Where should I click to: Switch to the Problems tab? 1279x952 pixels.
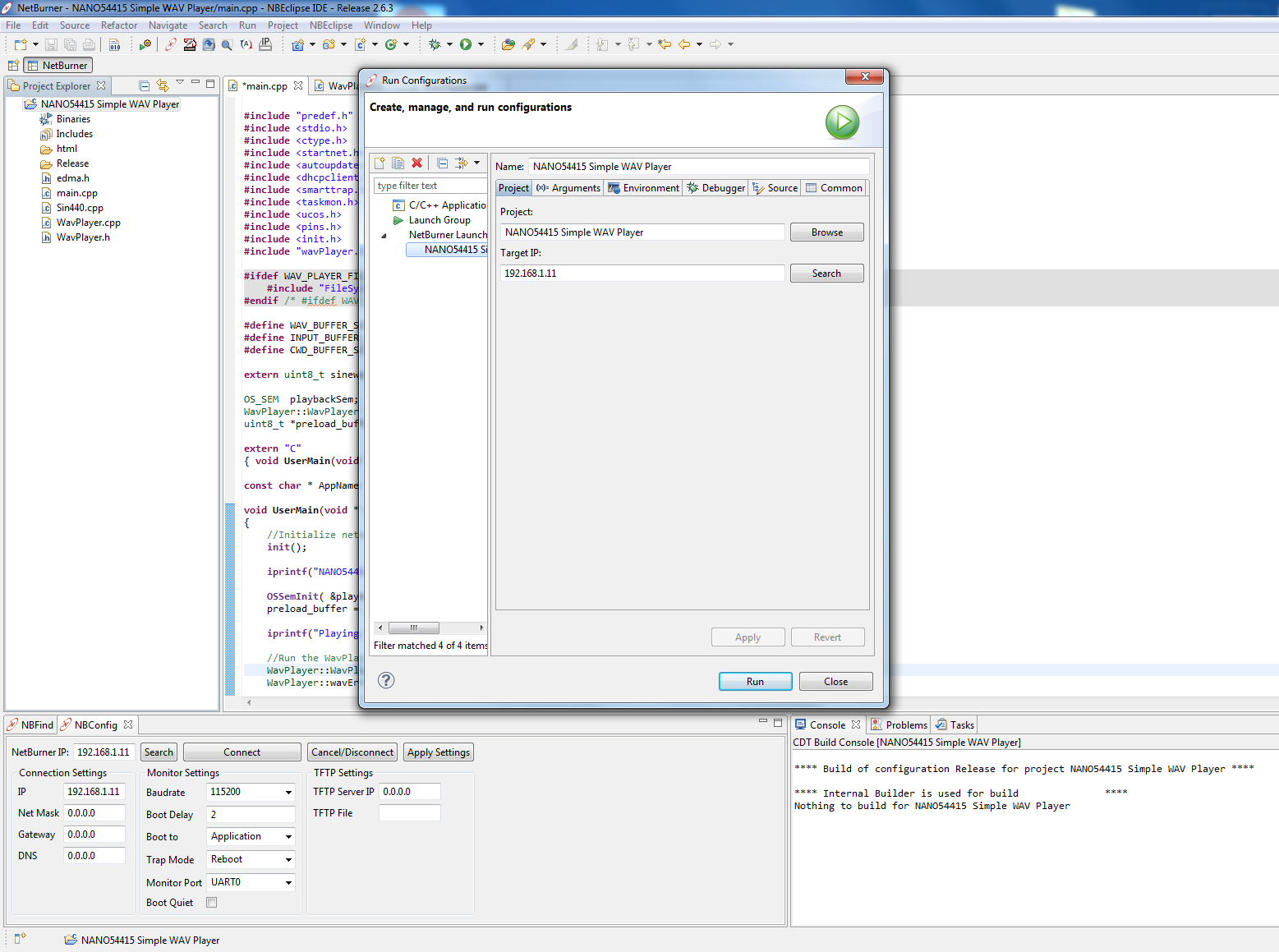[899, 724]
